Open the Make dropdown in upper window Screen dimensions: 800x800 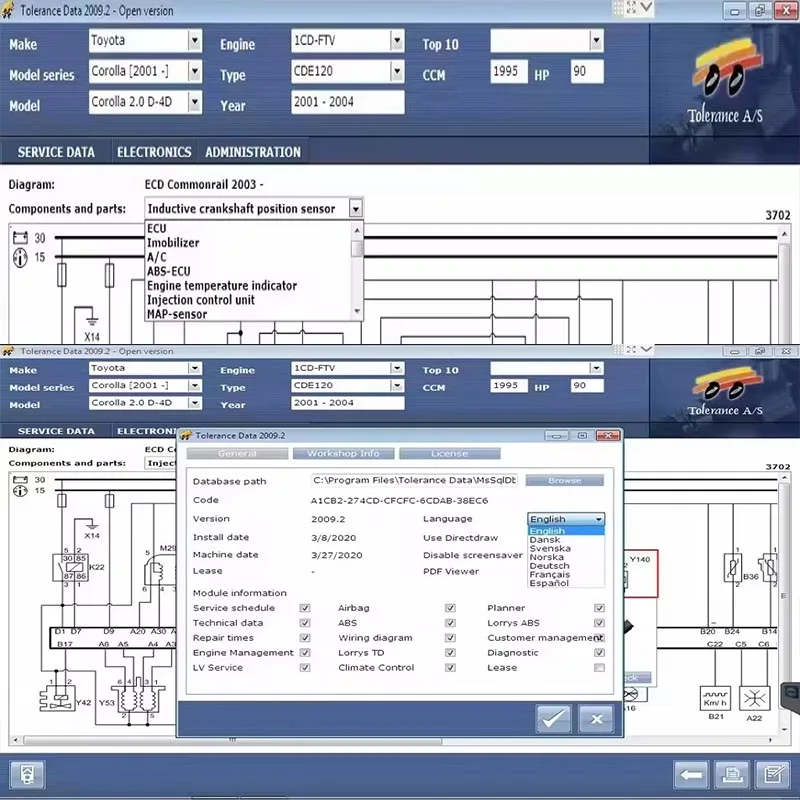tap(195, 40)
